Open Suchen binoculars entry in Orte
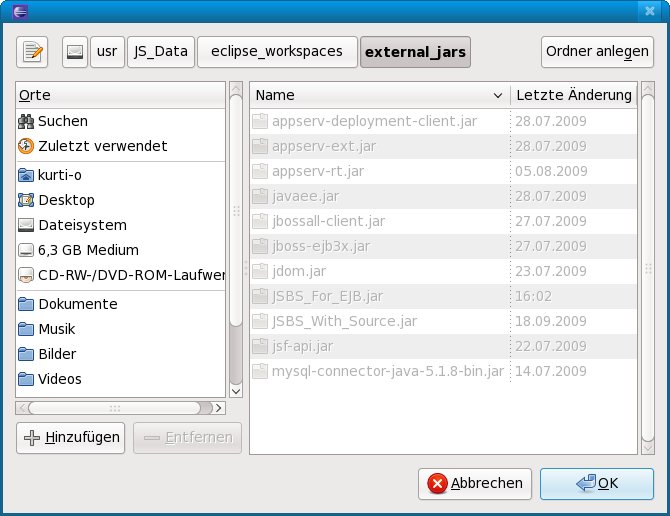The height and width of the screenshot is (516, 670). (62, 121)
